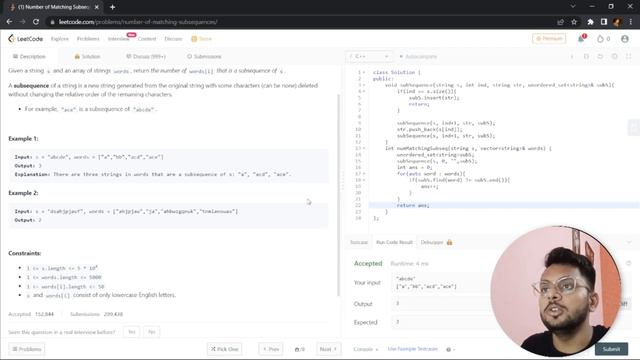This screenshot has width=640, height=360.
Task: Click the Pick One shuffle button
Action: tap(224, 349)
